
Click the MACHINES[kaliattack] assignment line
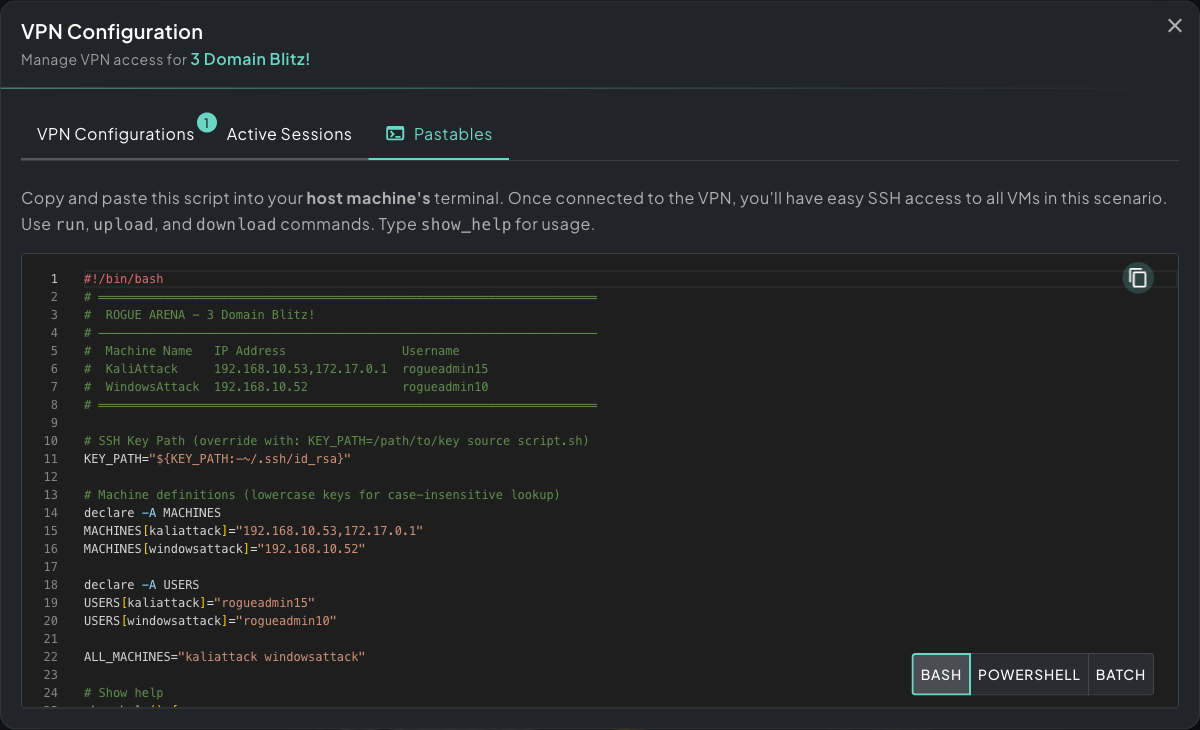(253, 531)
